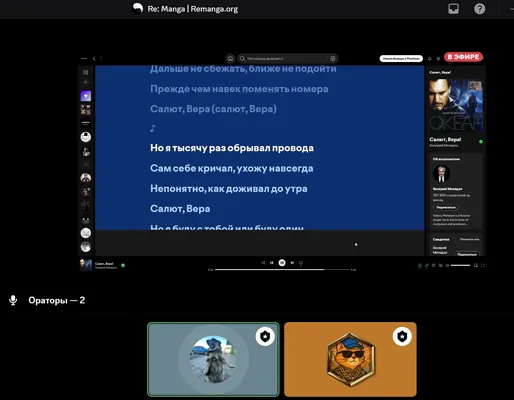Click the browse icon inside Spotify search bar
The image size is (514, 400).
[332, 59]
